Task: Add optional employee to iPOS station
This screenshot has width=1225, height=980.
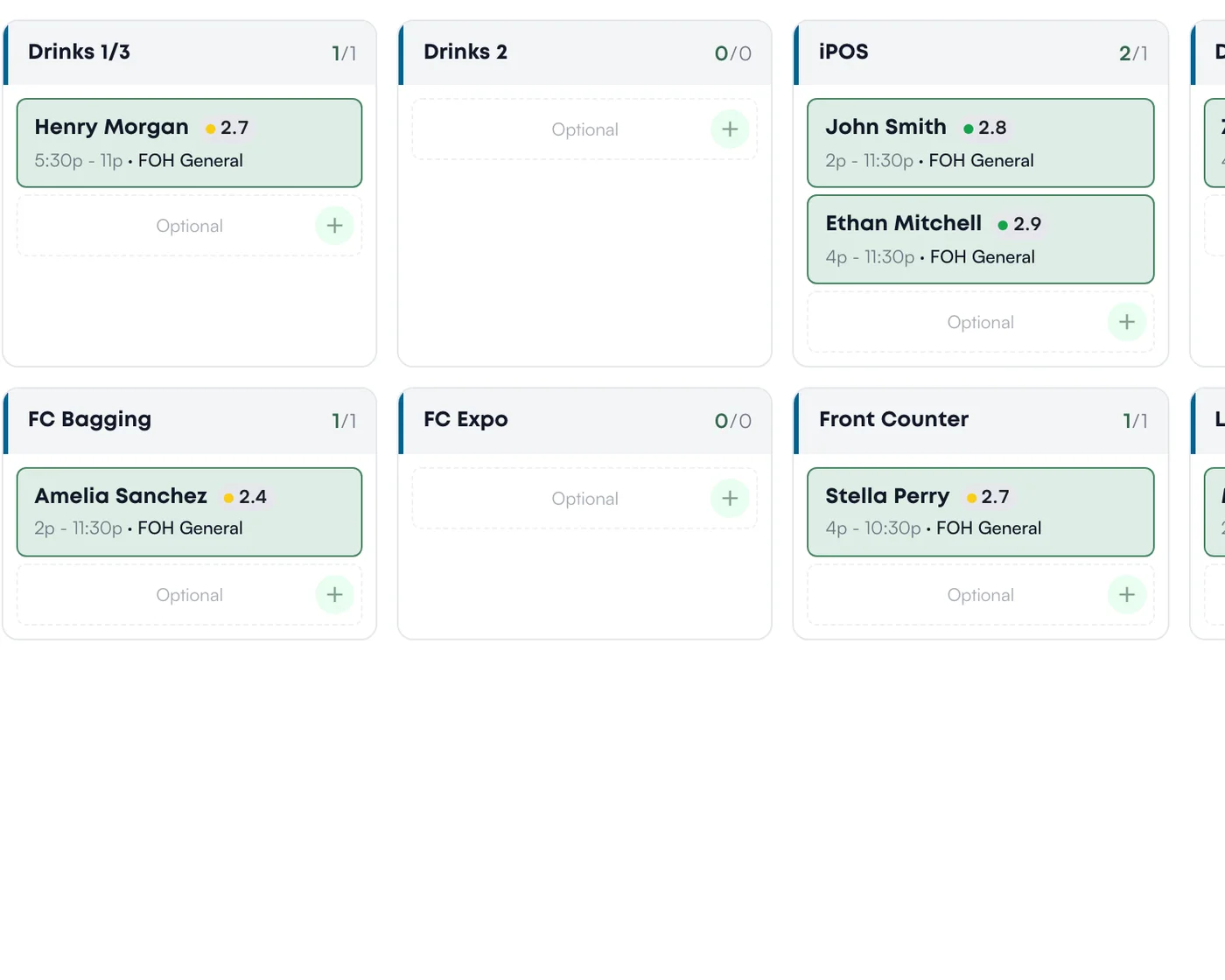Action: (1127, 322)
